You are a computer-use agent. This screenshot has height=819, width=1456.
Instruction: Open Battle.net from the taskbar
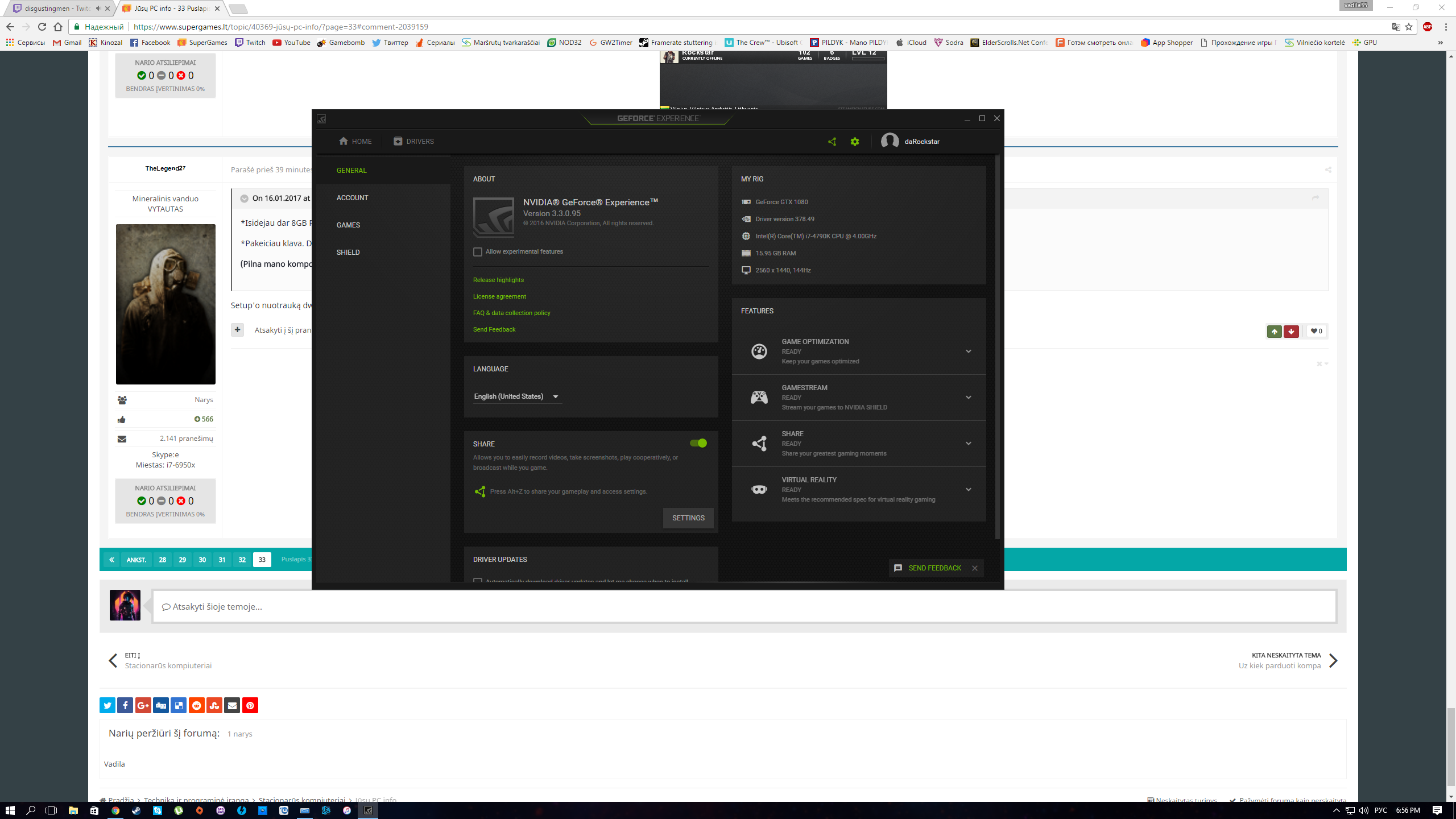(x=326, y=810)
